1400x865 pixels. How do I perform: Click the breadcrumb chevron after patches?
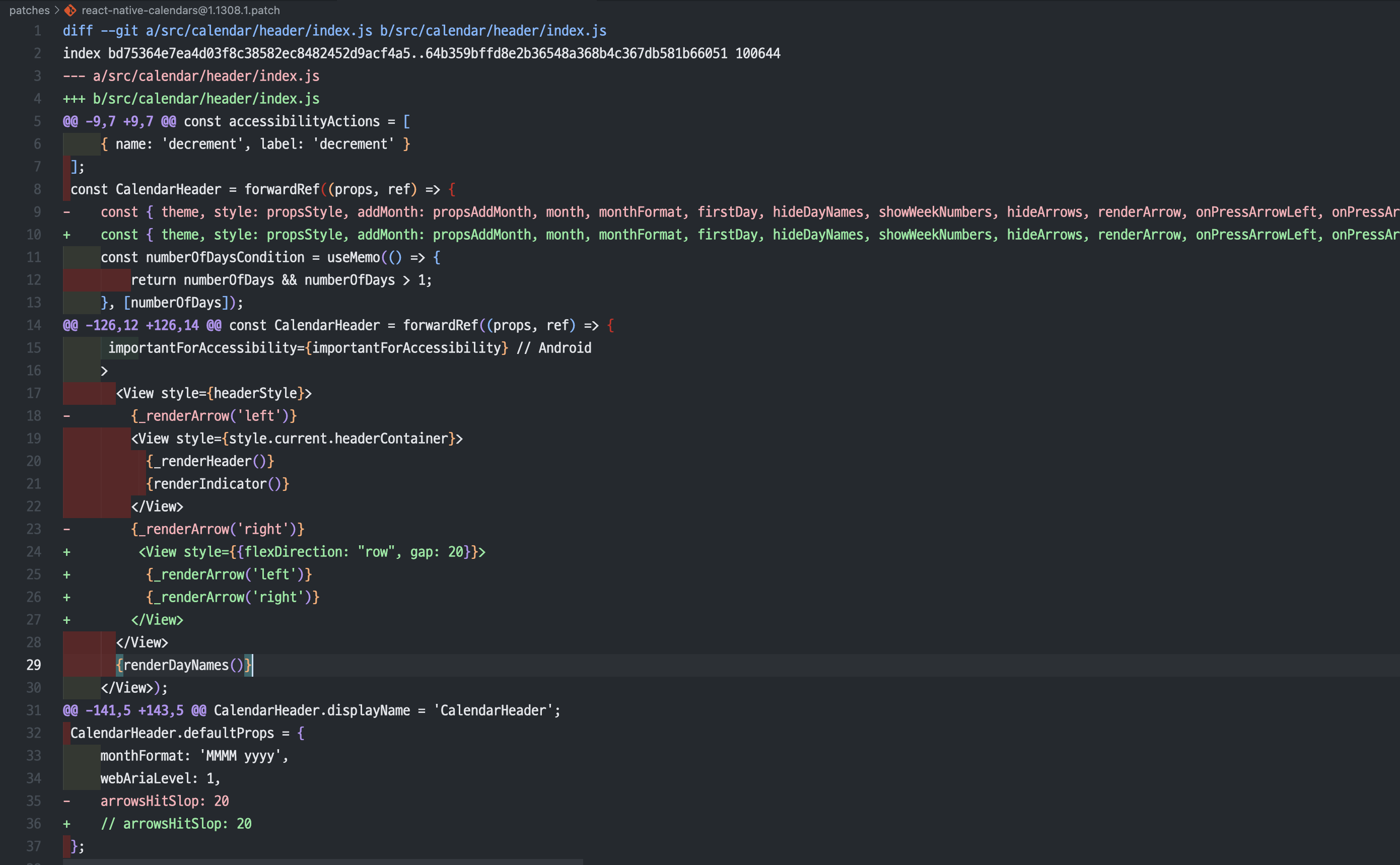(x=56, y=10)
